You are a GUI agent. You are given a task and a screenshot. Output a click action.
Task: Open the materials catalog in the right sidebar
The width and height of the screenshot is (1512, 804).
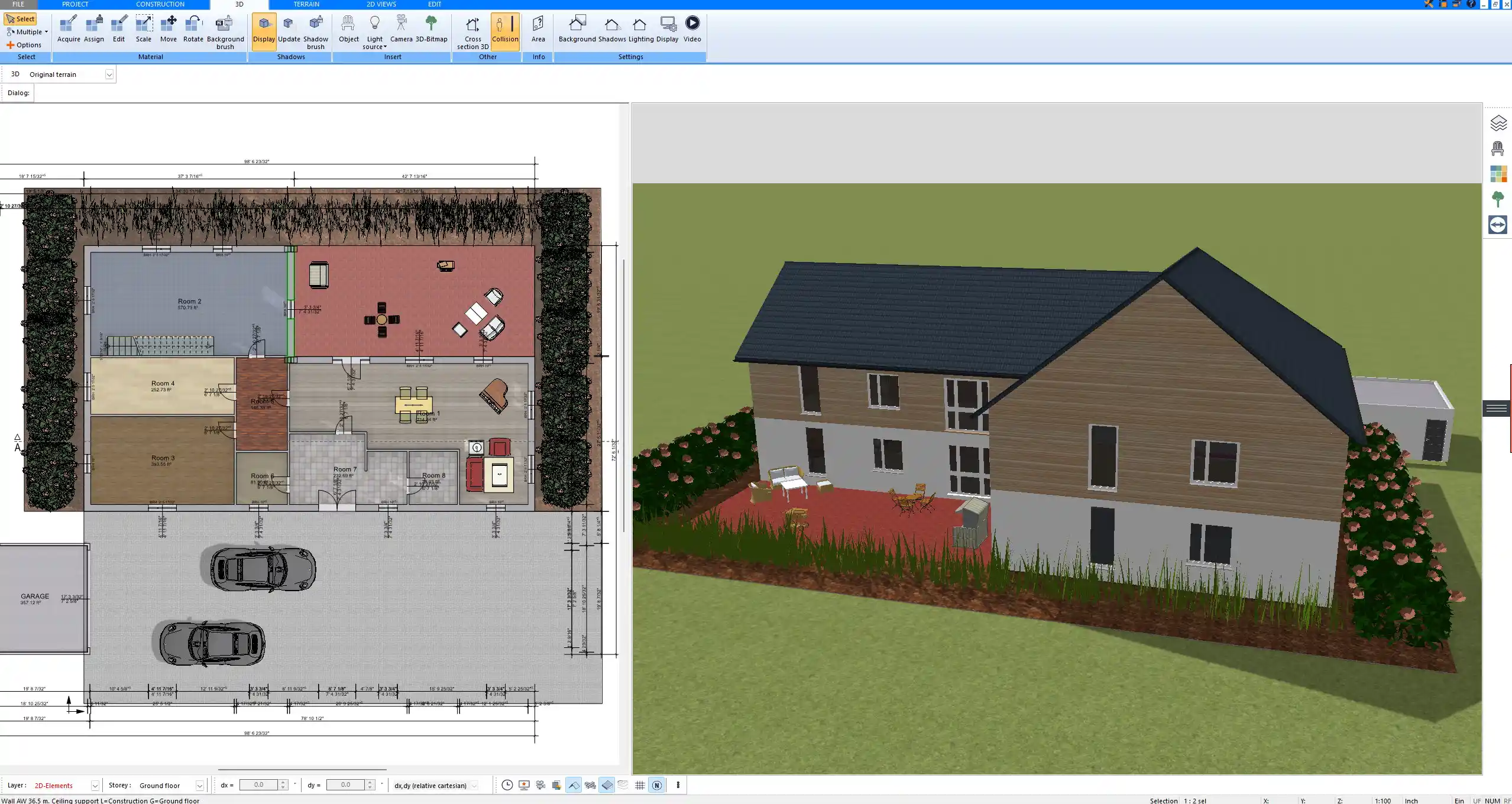pyautogui.click(x=1498, y=173)
